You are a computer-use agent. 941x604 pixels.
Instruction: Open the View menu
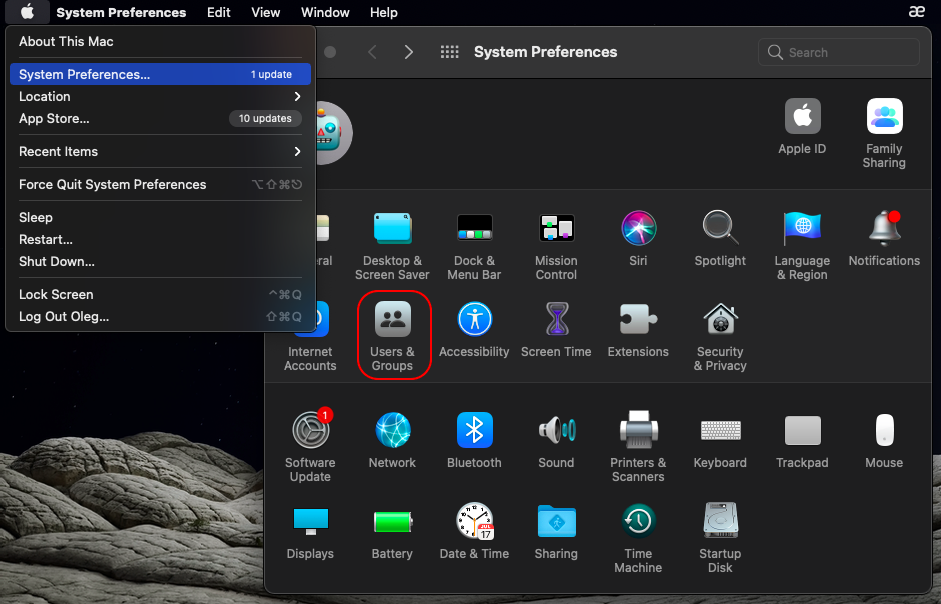265,12
